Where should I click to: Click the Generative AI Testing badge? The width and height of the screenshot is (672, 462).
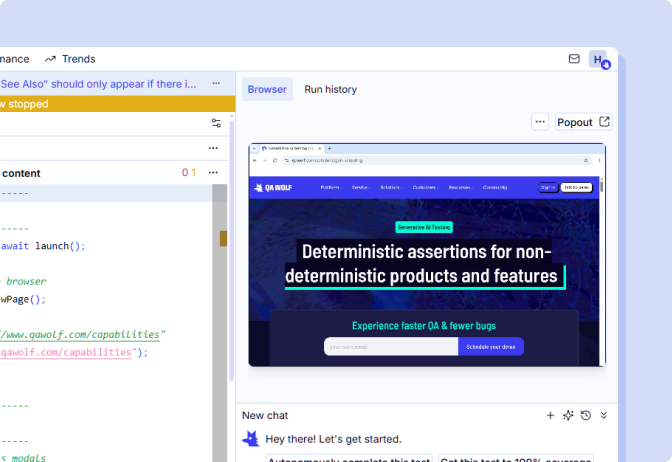pyautogui.click(x=424, y=227)
